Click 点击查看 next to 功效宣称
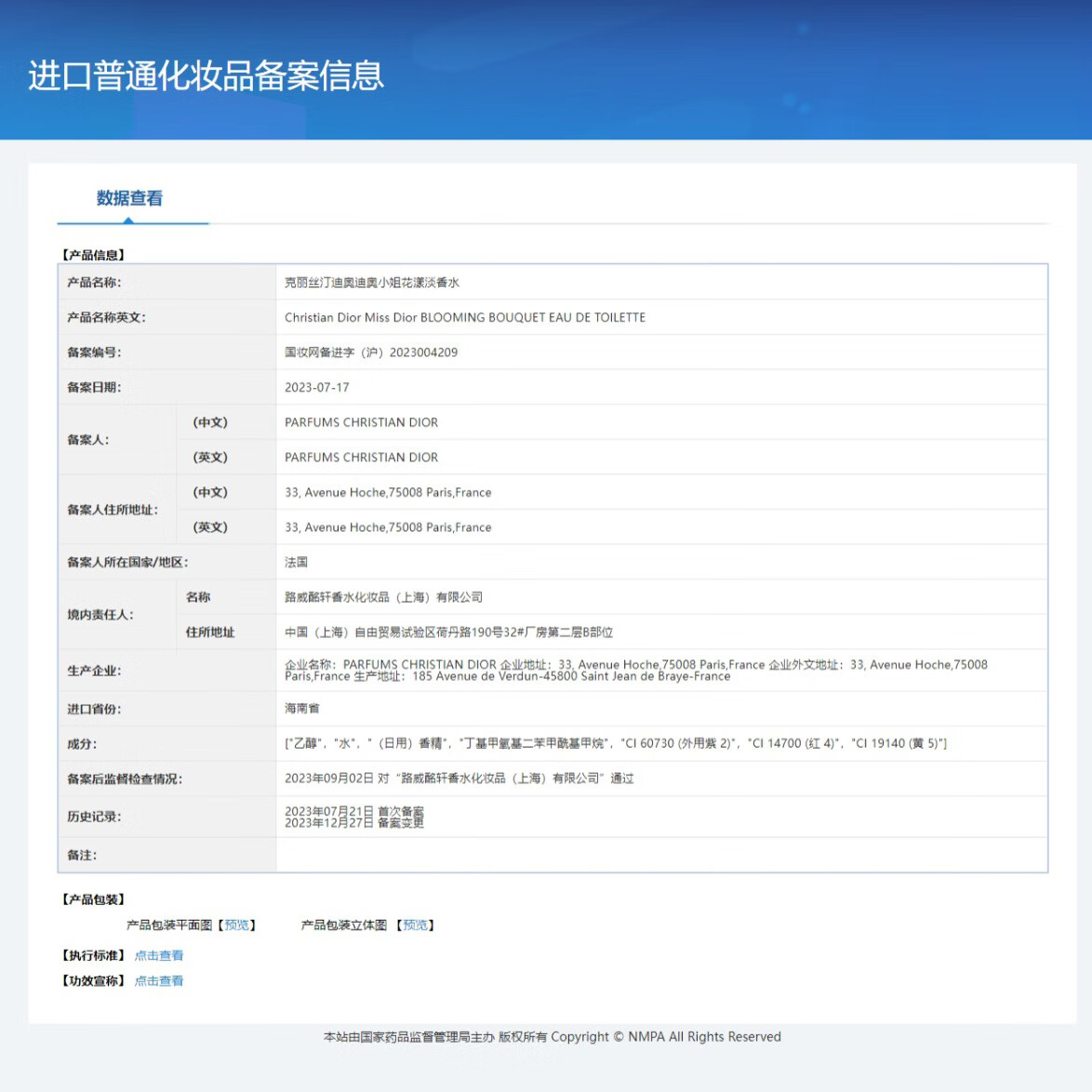1092x1092 pixels. click(x=159, y=980)
